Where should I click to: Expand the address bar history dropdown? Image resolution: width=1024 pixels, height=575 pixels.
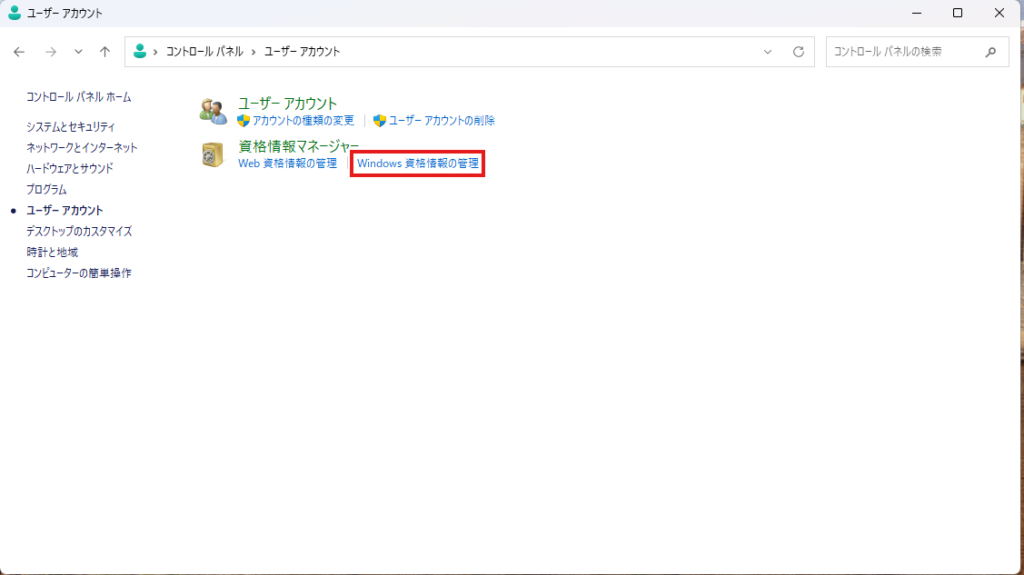coord(767,52)
